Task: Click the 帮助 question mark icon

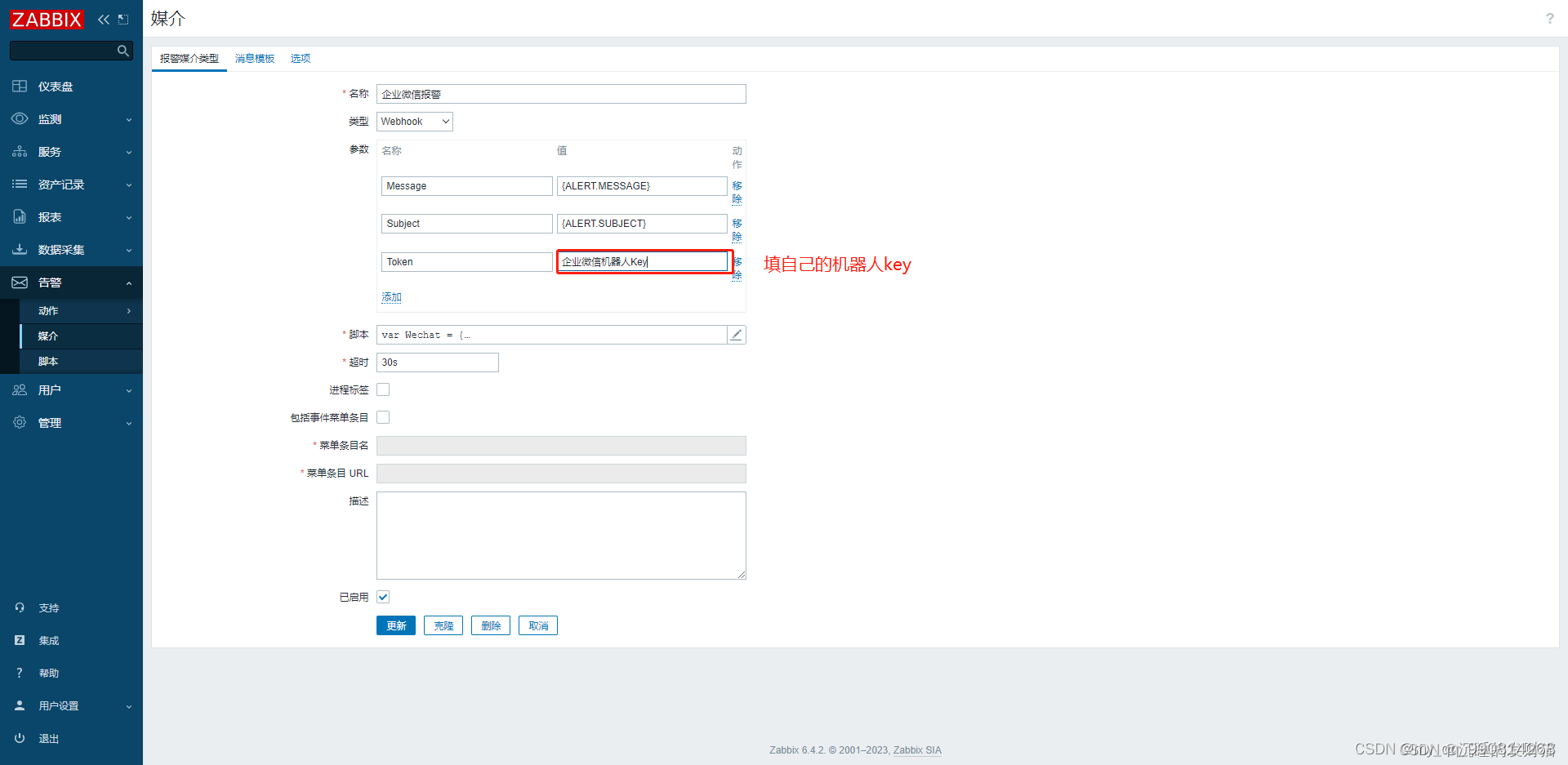Action: coord(20,673)
